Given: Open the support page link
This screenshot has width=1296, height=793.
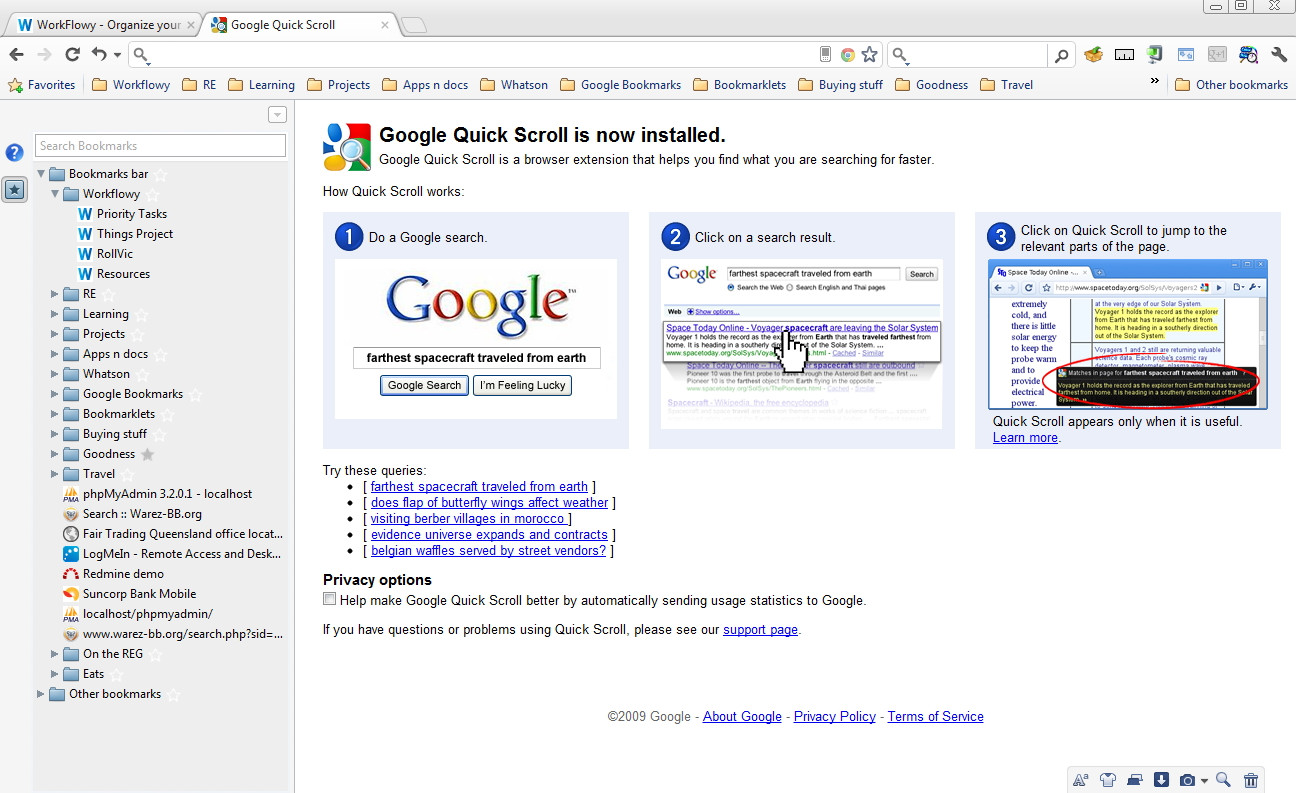Looking at the screenshot, I should click(760, 630).
